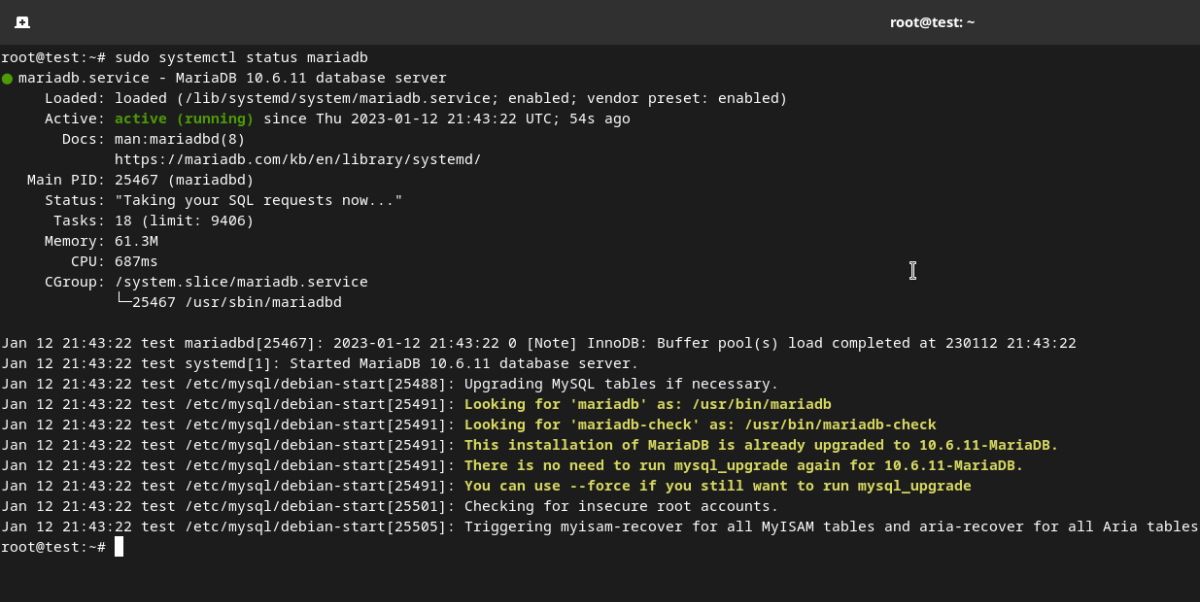Screen dimensions: 1200x602
Task: Click the CPU 687ms value
Action: (136, 261)
